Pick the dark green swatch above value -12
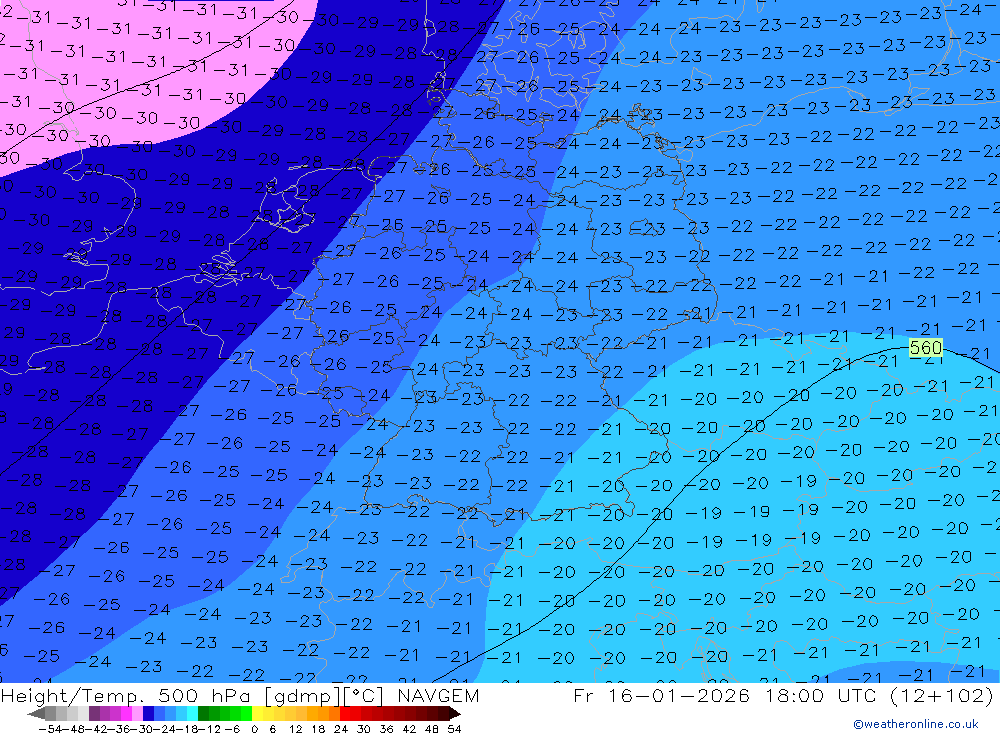 click(x=203, y=713)
